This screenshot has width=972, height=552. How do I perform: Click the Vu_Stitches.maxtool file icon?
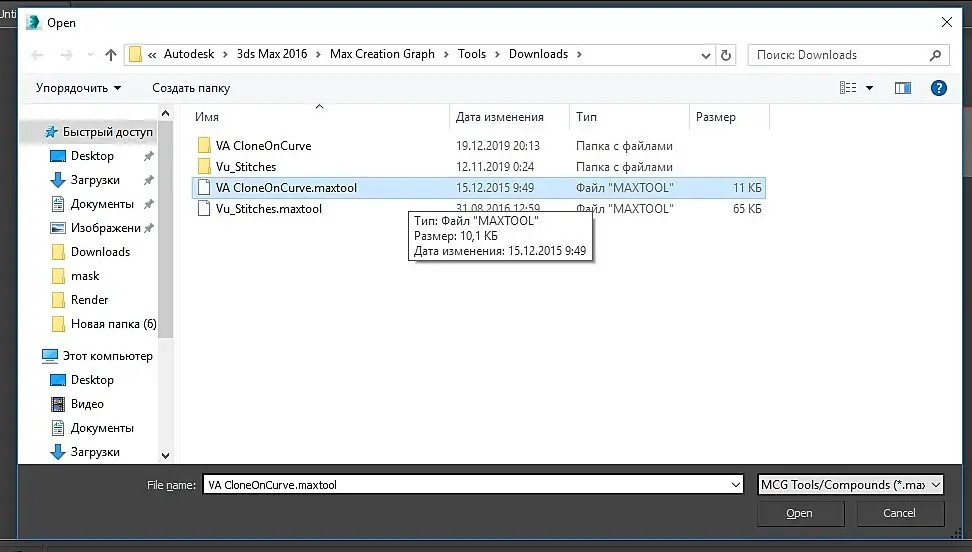click(204, 209)
